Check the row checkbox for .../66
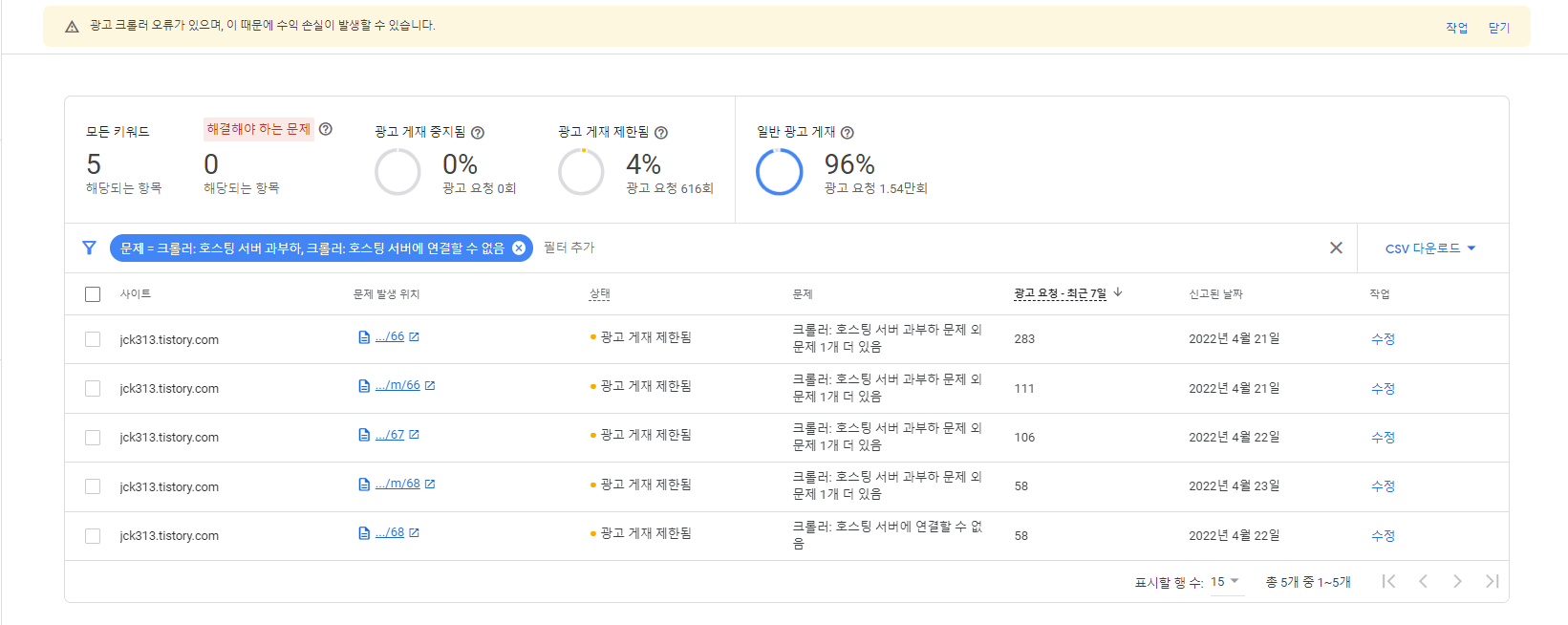This screenshot has height=625, width=1568. tap(93, 339)
